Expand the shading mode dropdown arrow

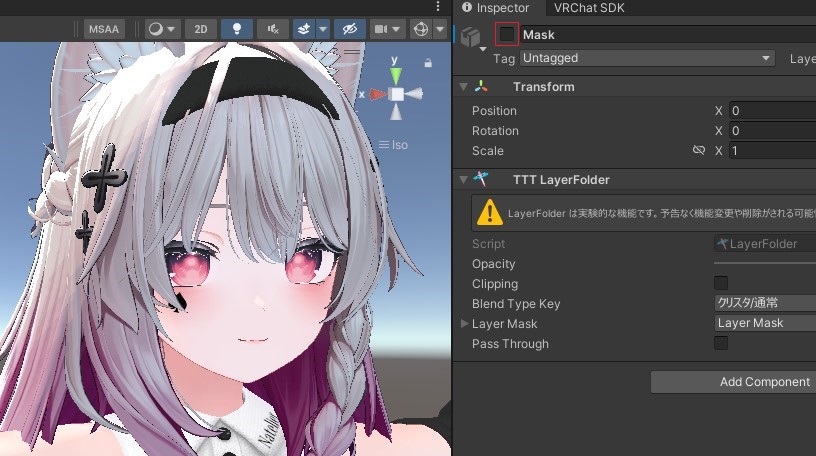(171, 29)
